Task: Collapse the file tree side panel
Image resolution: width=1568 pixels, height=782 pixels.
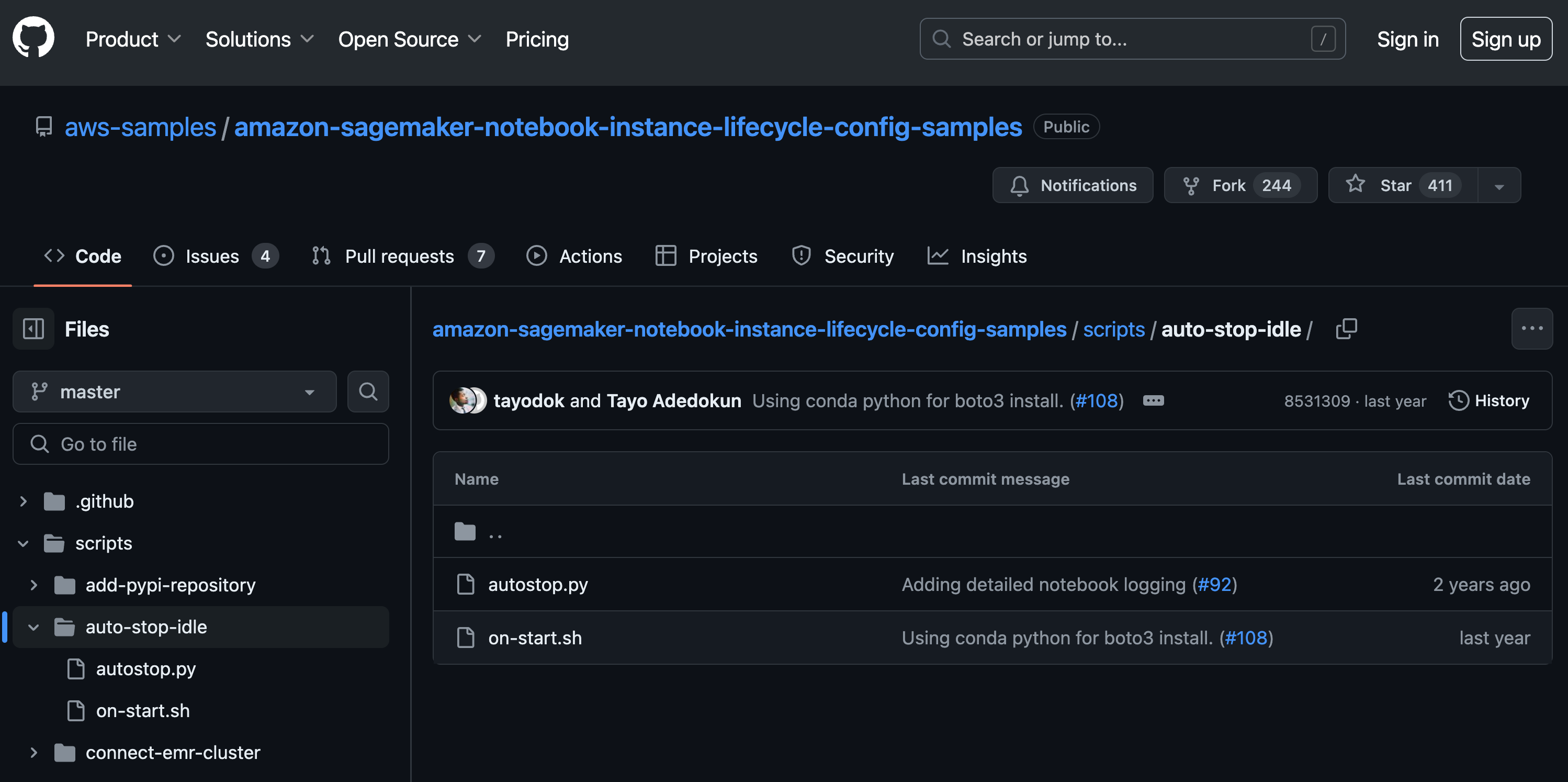Action: click(x=33, y=329)
